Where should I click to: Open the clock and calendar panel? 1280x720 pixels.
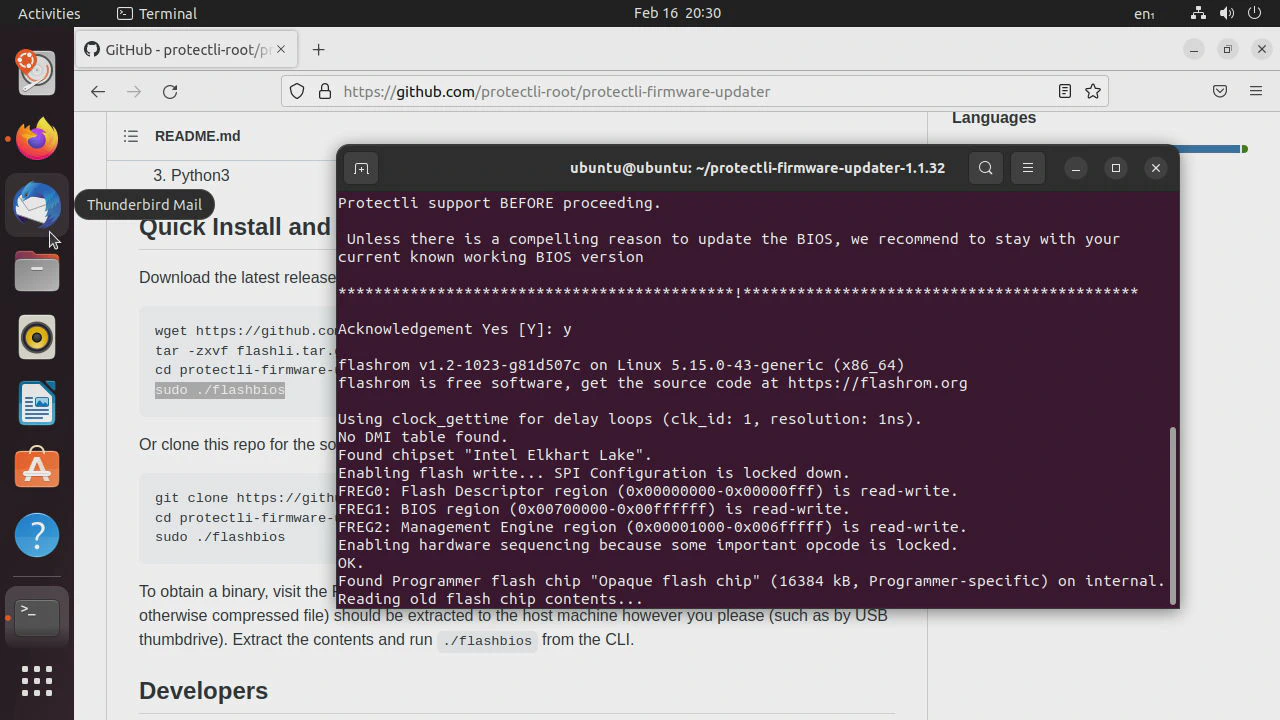pyautogui.click(x=677, y=13)
